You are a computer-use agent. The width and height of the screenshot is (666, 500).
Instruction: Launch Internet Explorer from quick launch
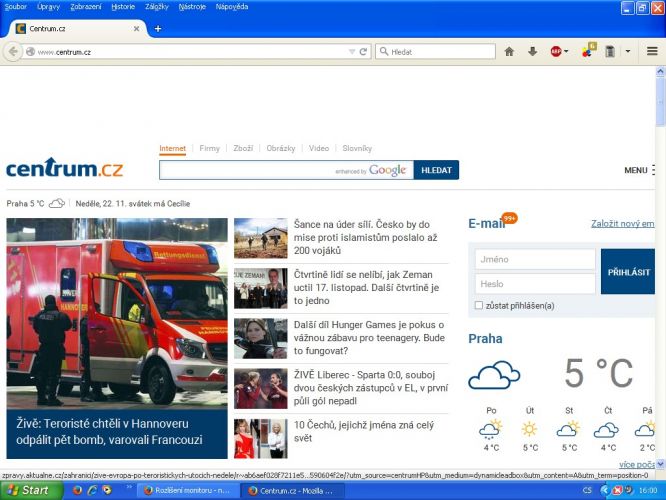tap(92, 490)
